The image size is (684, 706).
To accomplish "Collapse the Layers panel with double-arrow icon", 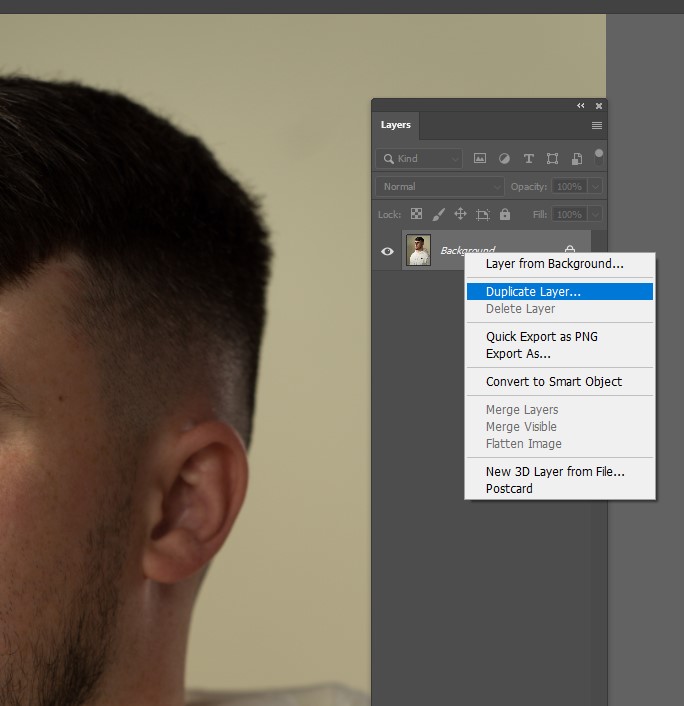I will tap(580, 105).
